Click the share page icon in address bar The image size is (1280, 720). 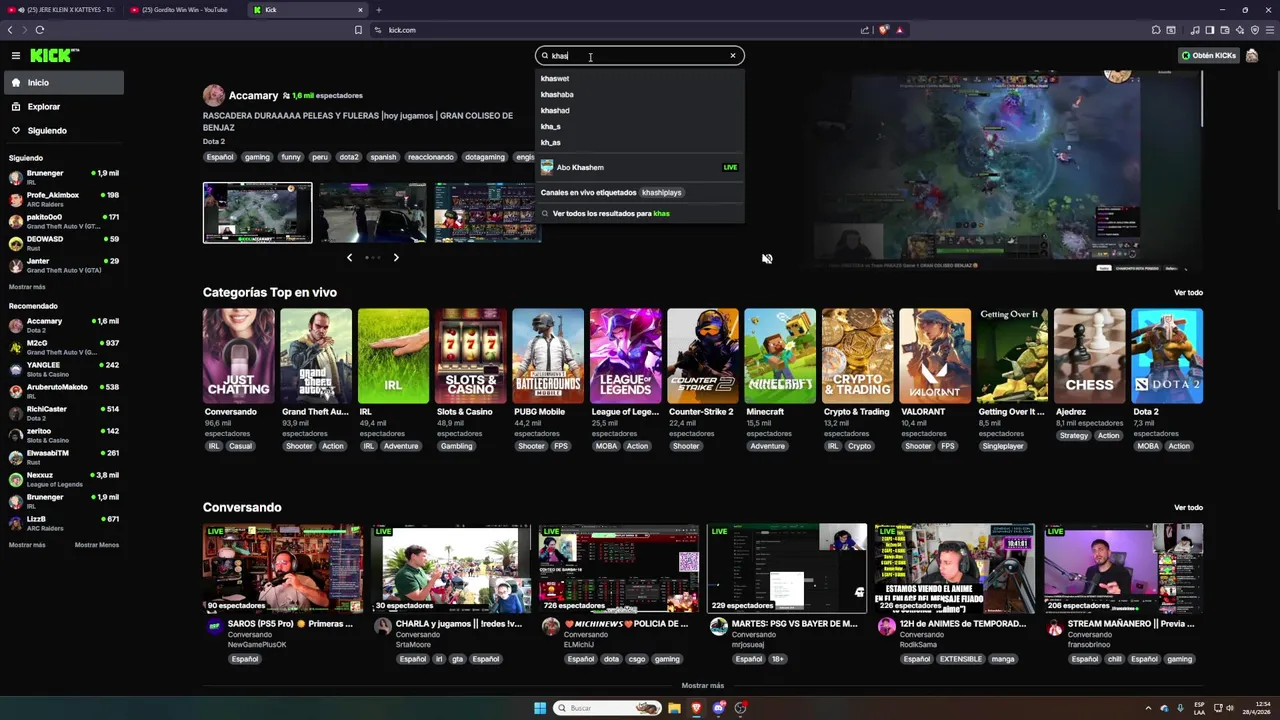(x=865, y=30)
